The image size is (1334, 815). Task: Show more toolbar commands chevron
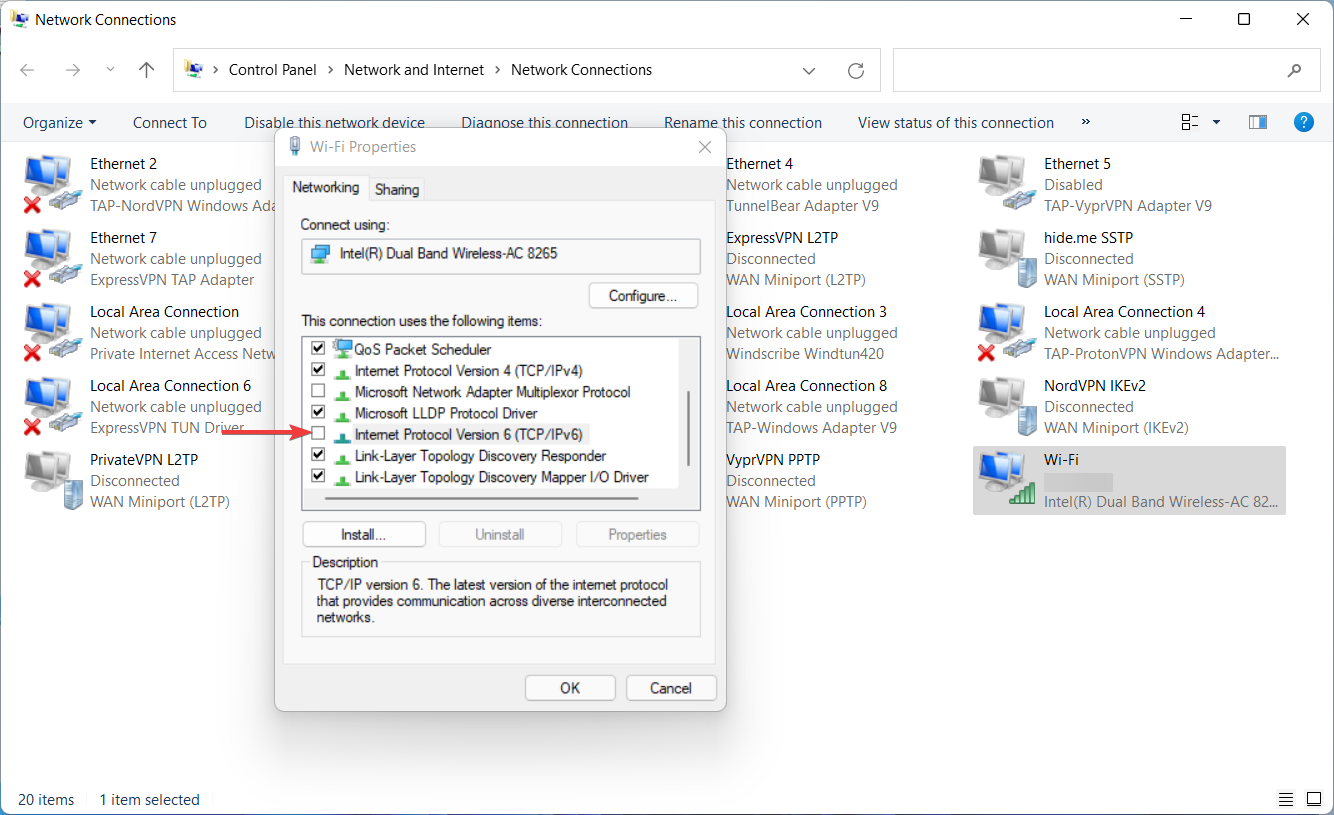pos(1086,122)
